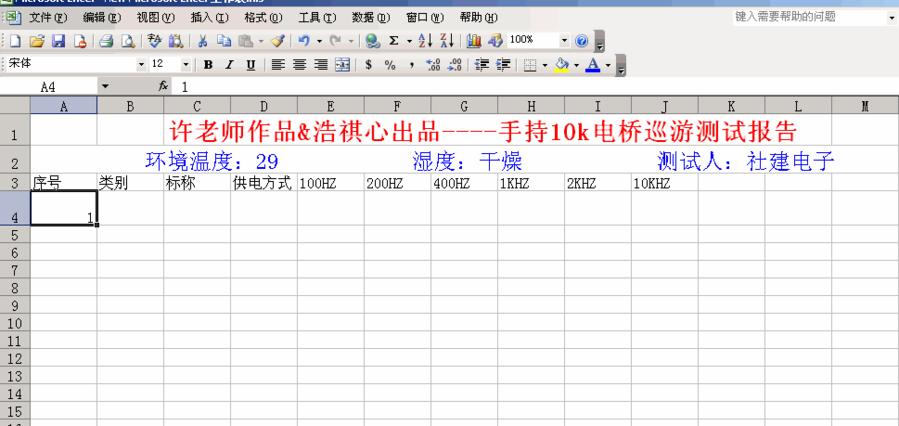
Task: Create a new blank workbook
Action: [x=15, y=41]
